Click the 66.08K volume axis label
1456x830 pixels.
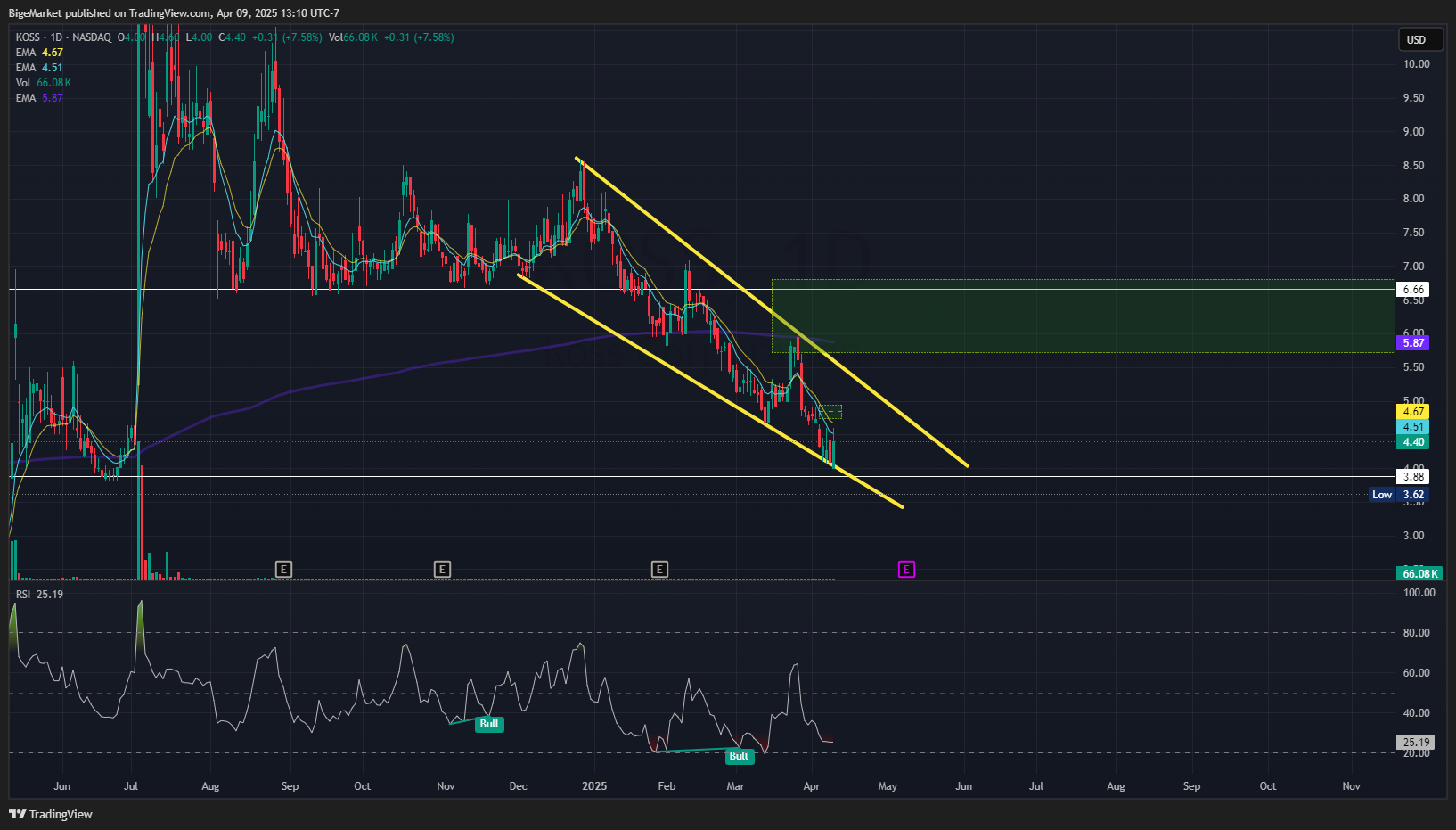tap(1419, 574)
